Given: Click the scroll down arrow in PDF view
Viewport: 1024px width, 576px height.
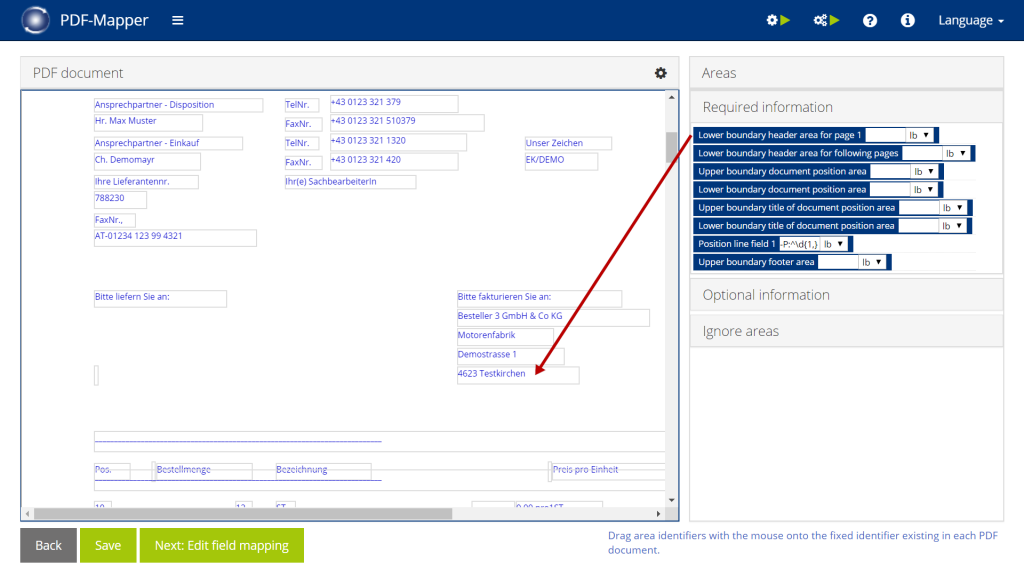Looking at the screenshot, I should pyautogui.click(x=671, y=500).
